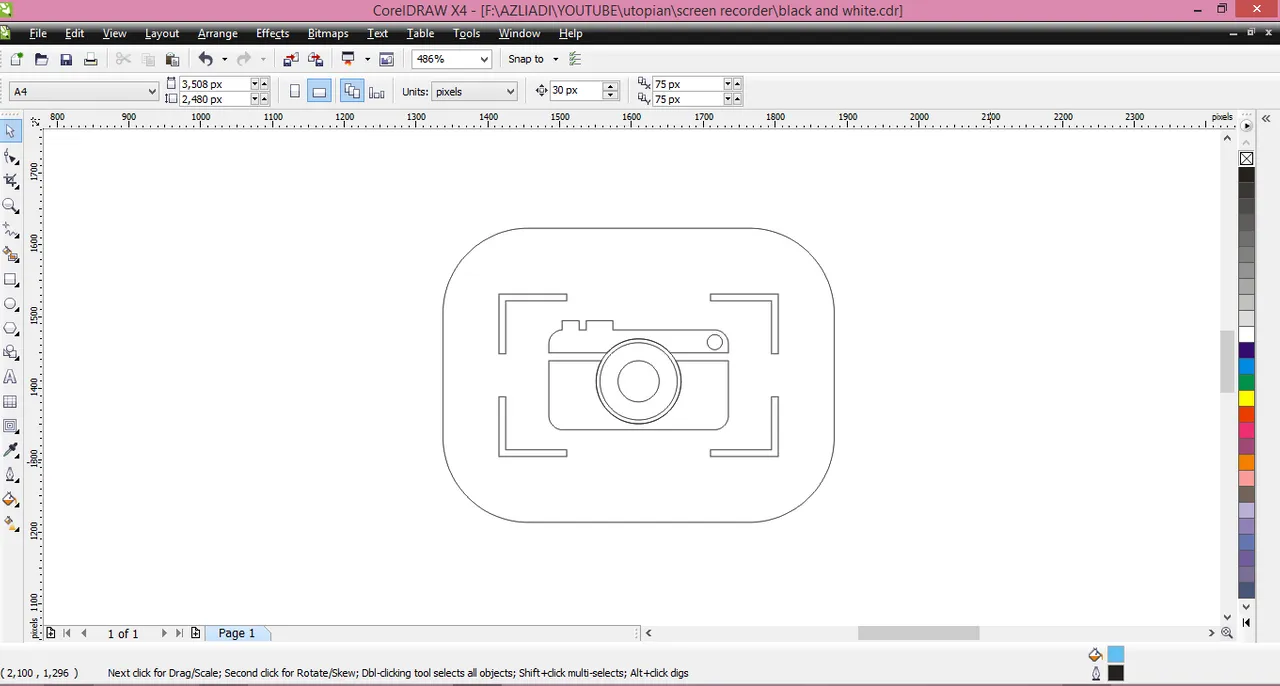1280x686 pixels.
Task: Click the Print icon
Action: pos(90,59)
